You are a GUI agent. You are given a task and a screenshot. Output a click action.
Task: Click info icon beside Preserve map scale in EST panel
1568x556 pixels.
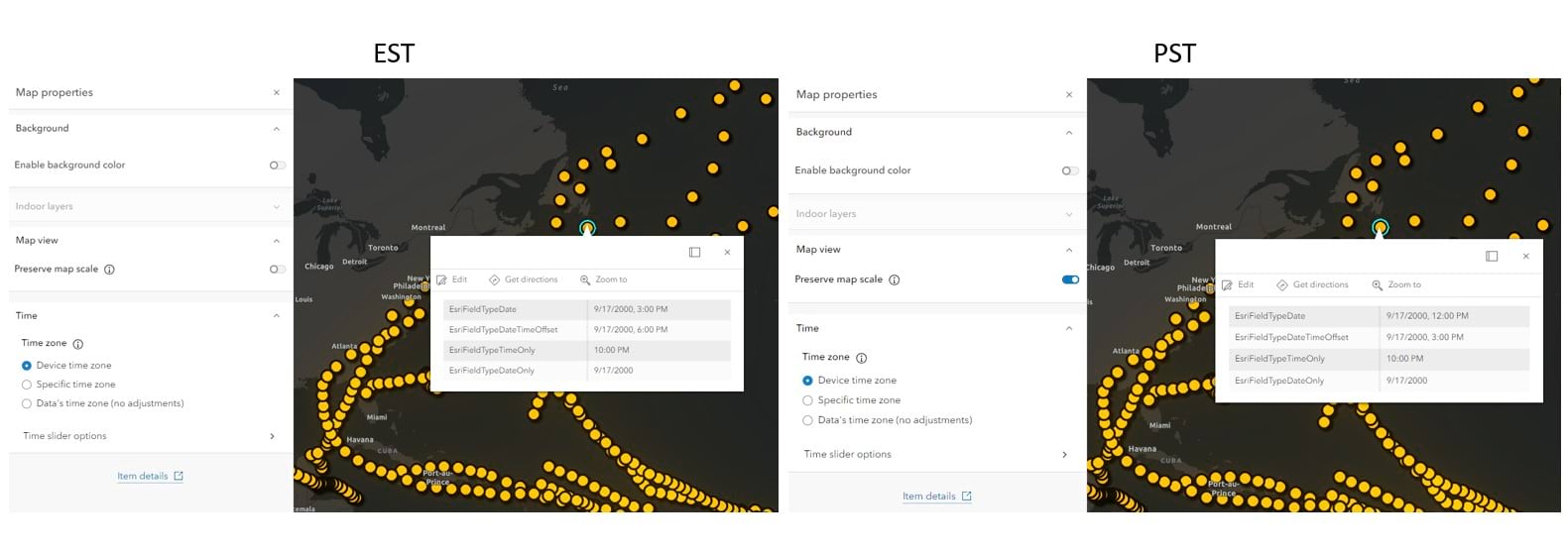[x=109, y=270]
